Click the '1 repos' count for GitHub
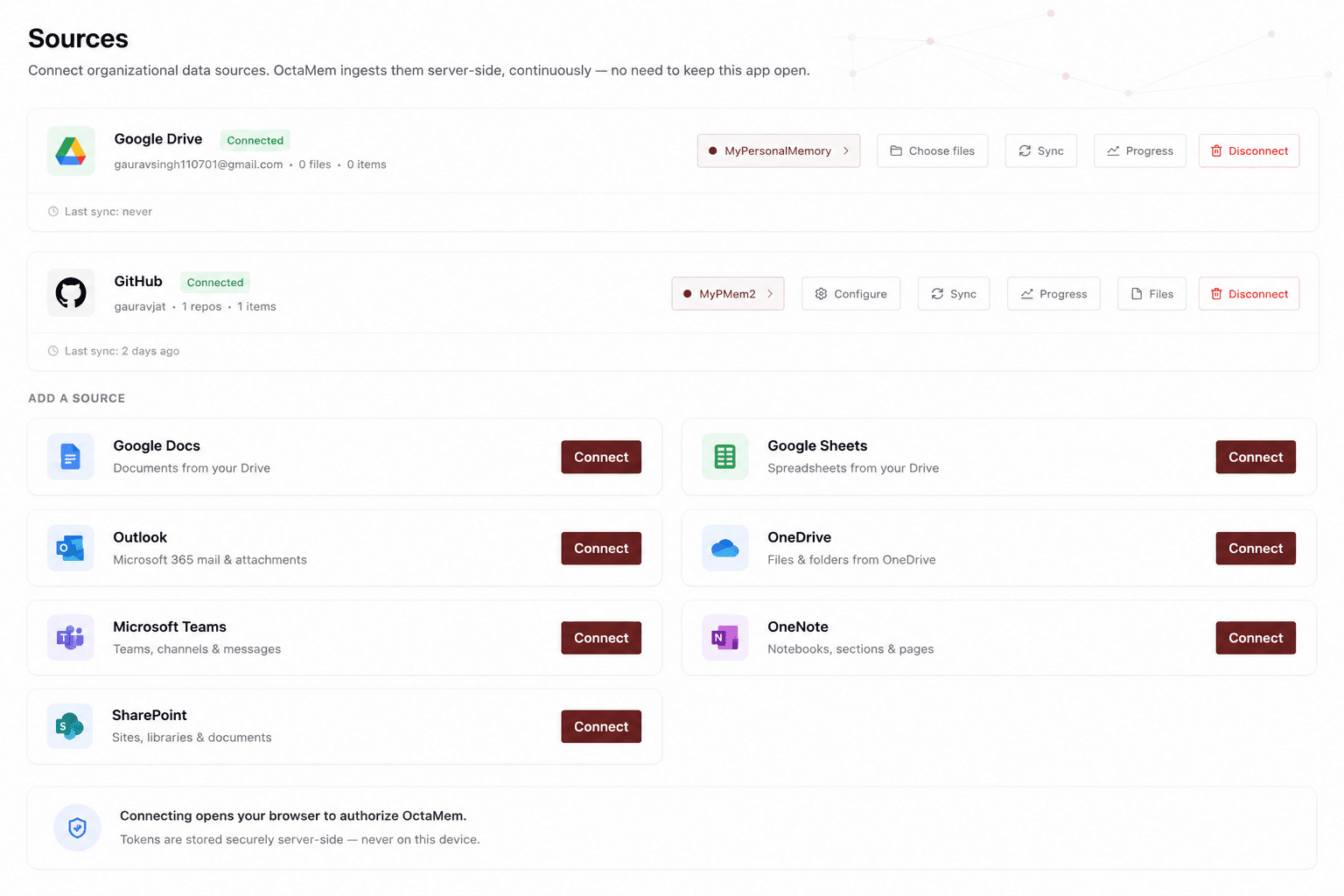The image size is (1344, 896). tap(201, 306)
